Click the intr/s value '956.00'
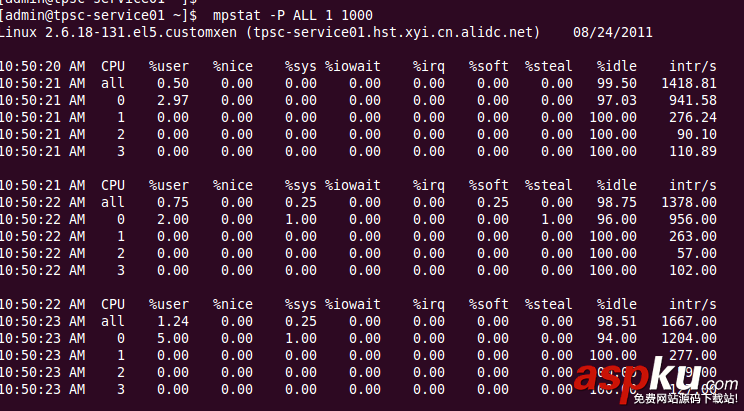744x411 pixels. pos(693,220)
